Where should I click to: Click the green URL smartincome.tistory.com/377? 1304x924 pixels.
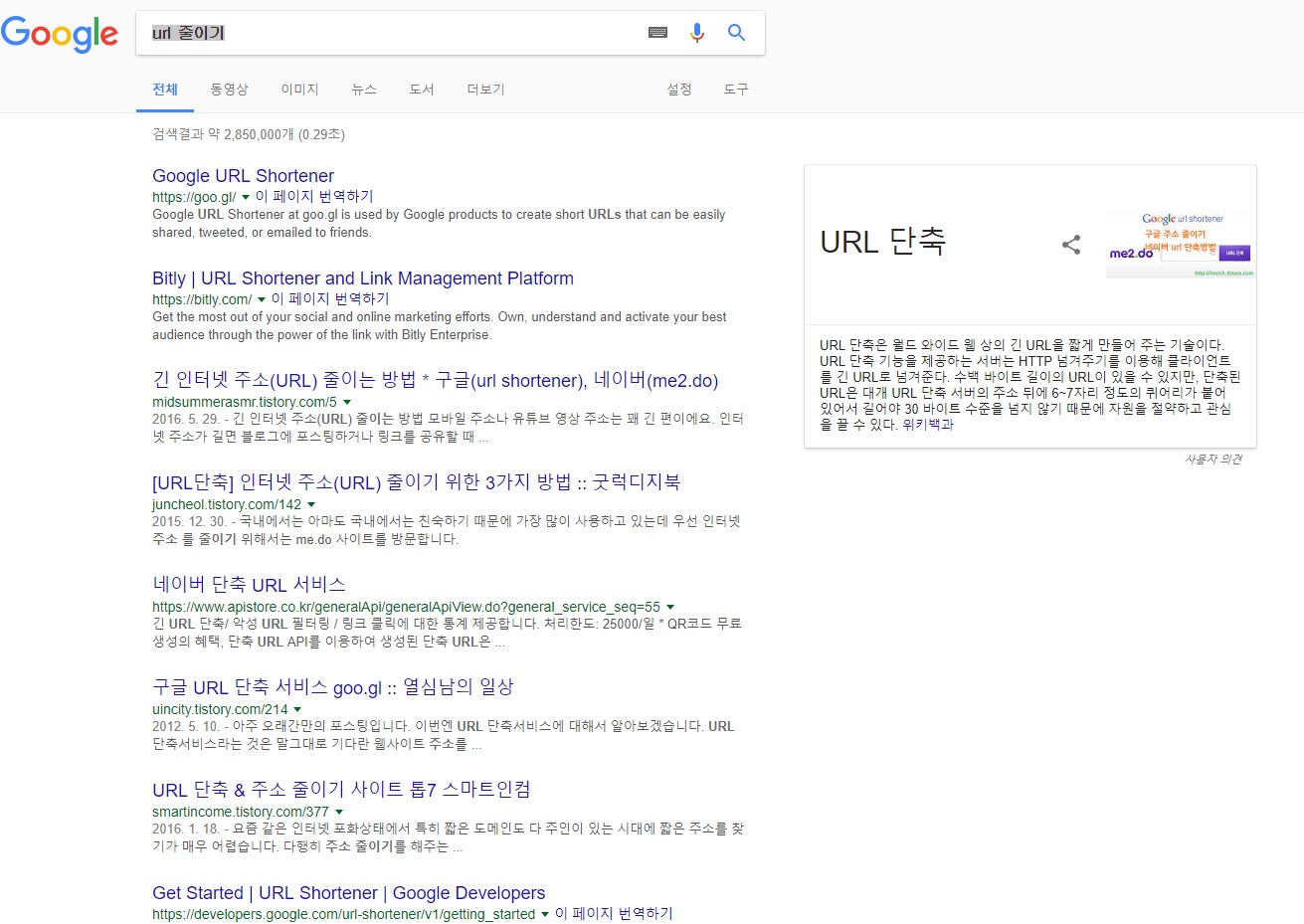click(241, 813)
